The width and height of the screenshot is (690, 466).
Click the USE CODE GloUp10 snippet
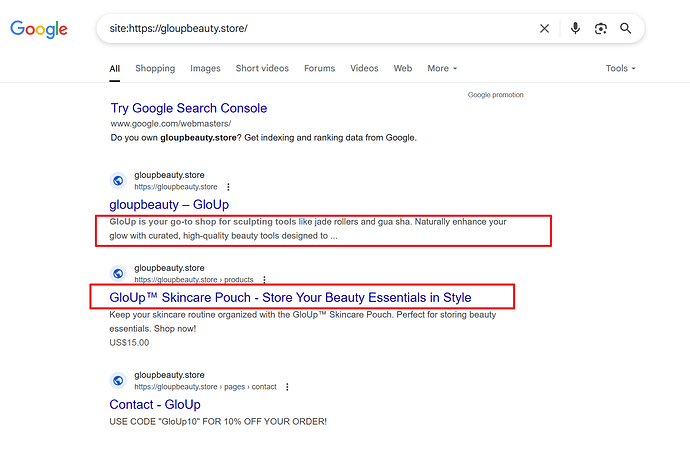pos(218,422)
